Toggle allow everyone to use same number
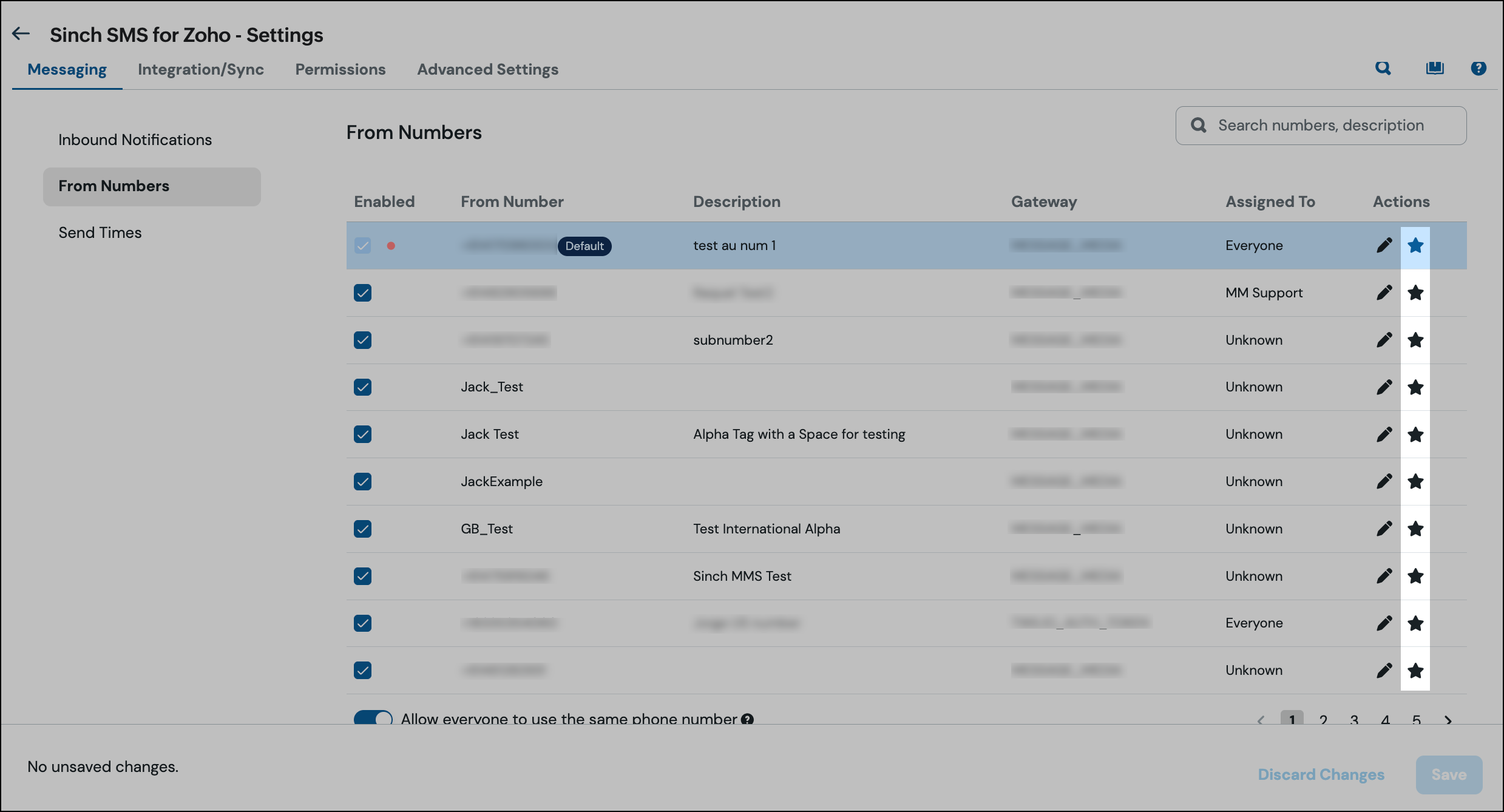This screenshot has width=1504, height=812. pyautogui.click(x=373, y=718)
